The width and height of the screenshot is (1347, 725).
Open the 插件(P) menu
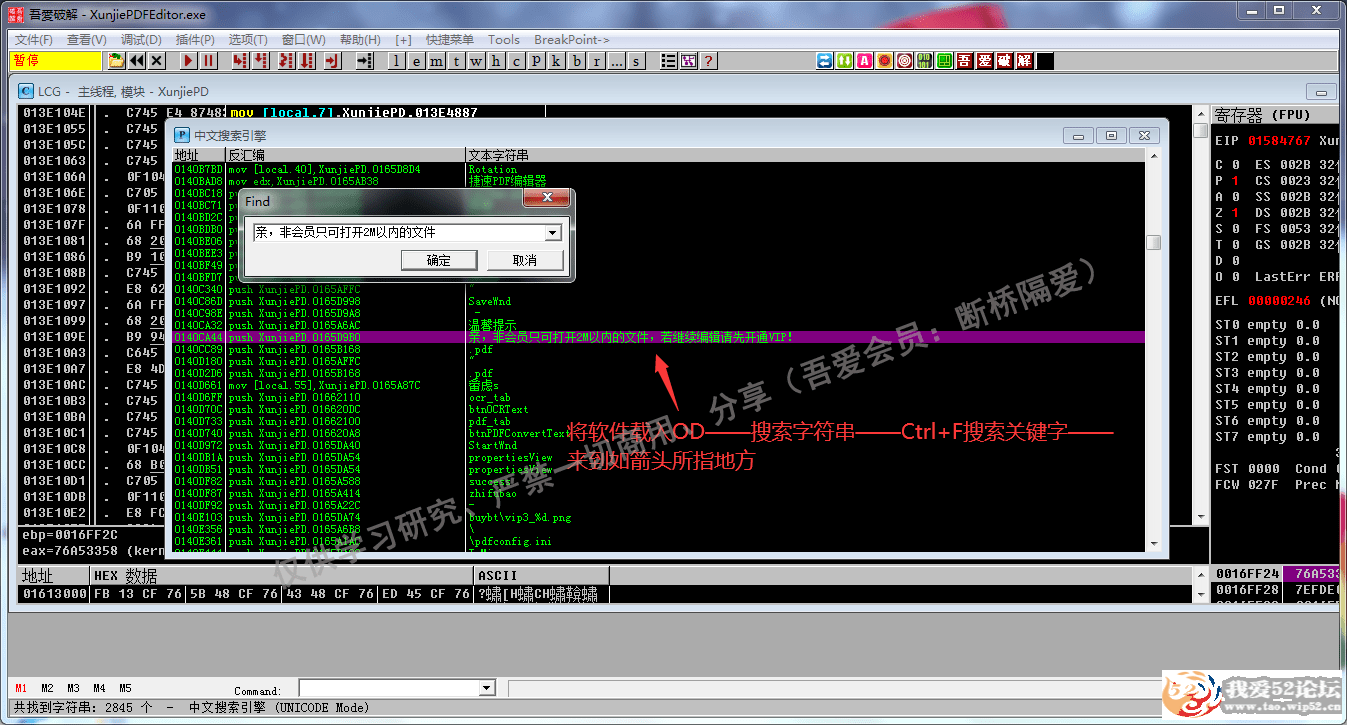tap(195, 40)
